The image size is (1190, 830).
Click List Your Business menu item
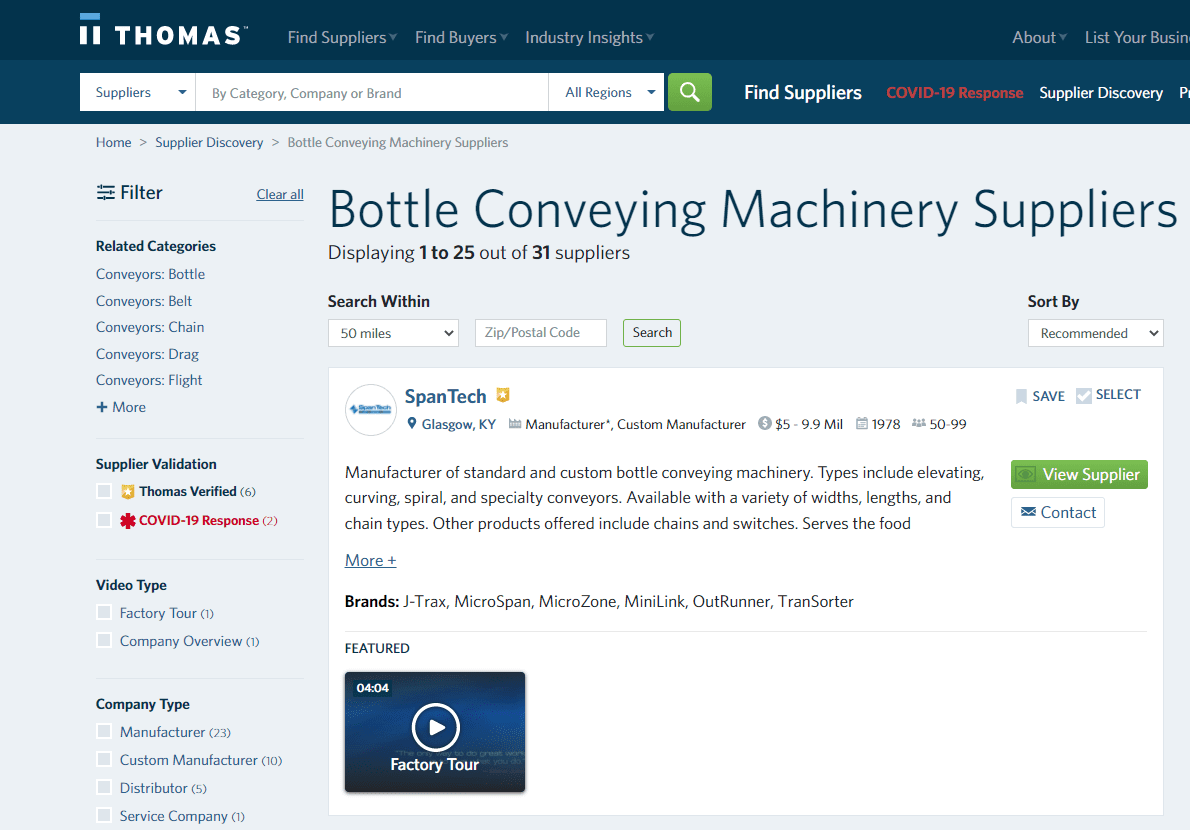point(1137,37)
